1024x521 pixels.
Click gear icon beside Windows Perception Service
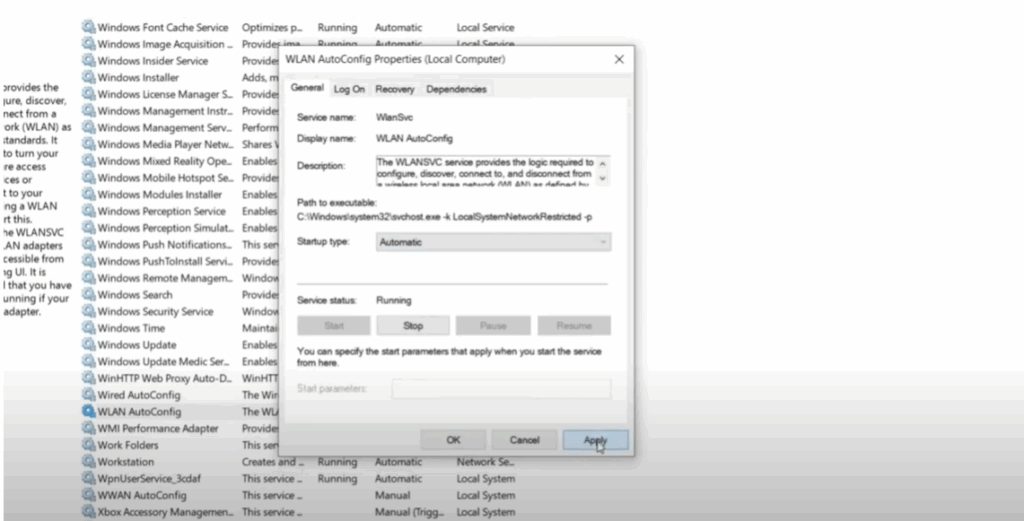[89, 211]
